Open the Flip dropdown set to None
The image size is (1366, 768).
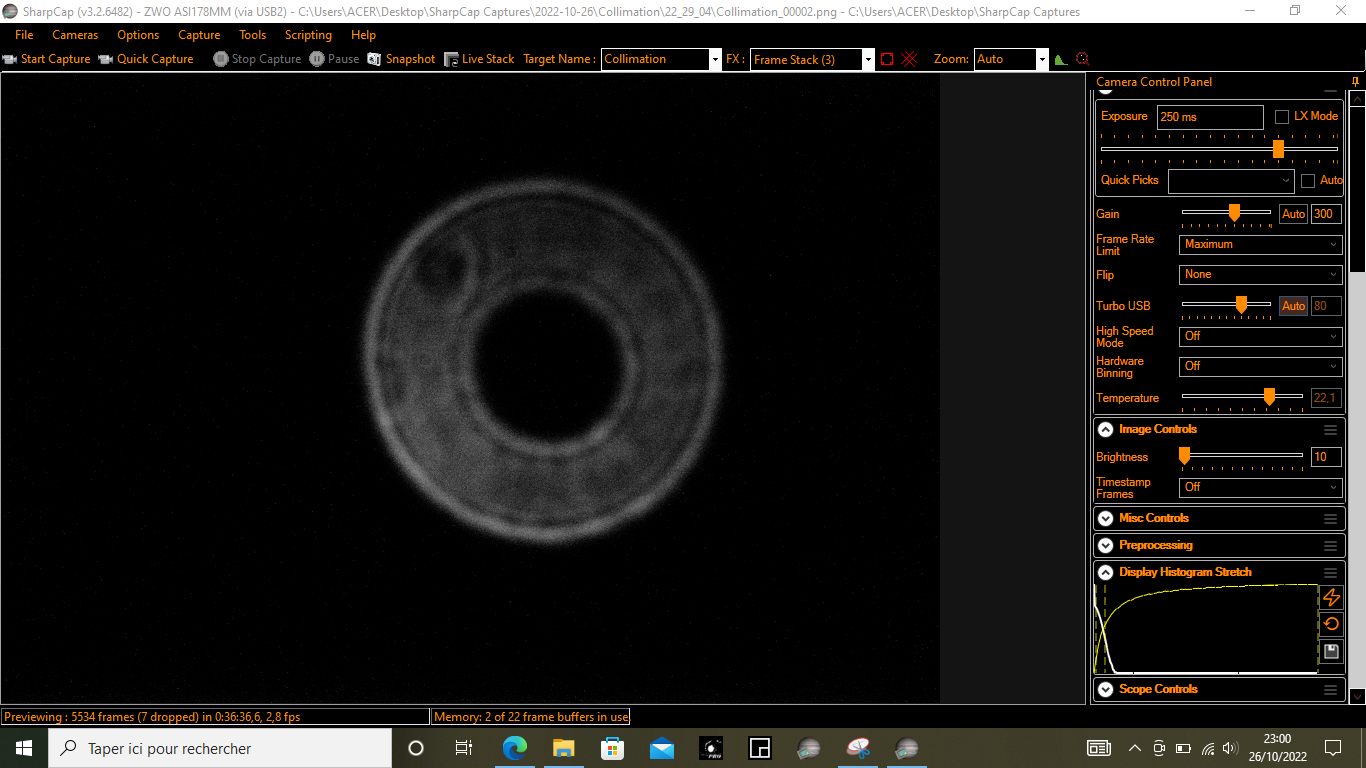click(1260, 274)
